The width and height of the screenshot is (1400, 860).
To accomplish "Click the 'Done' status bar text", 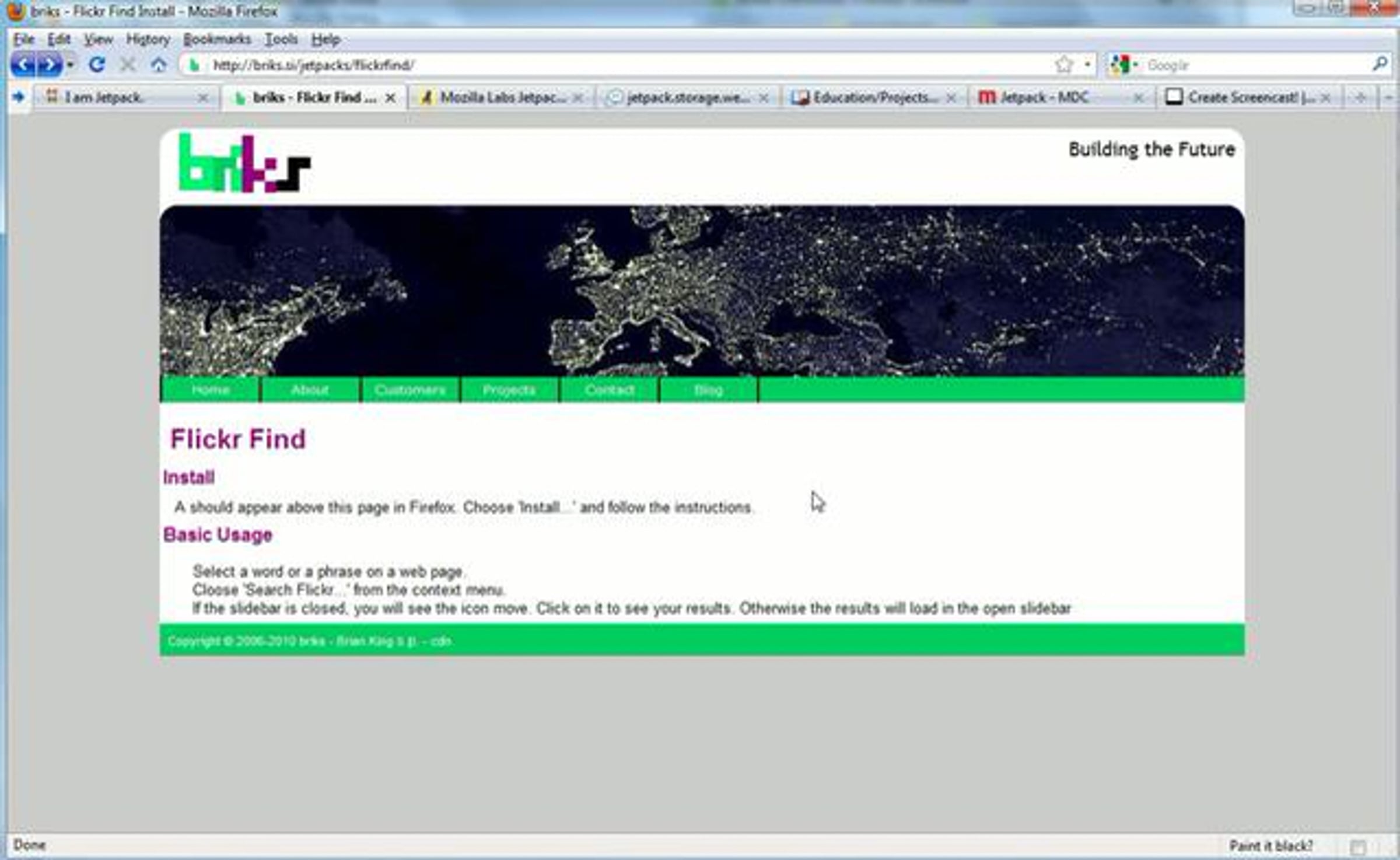I will [x=29, y=845].
